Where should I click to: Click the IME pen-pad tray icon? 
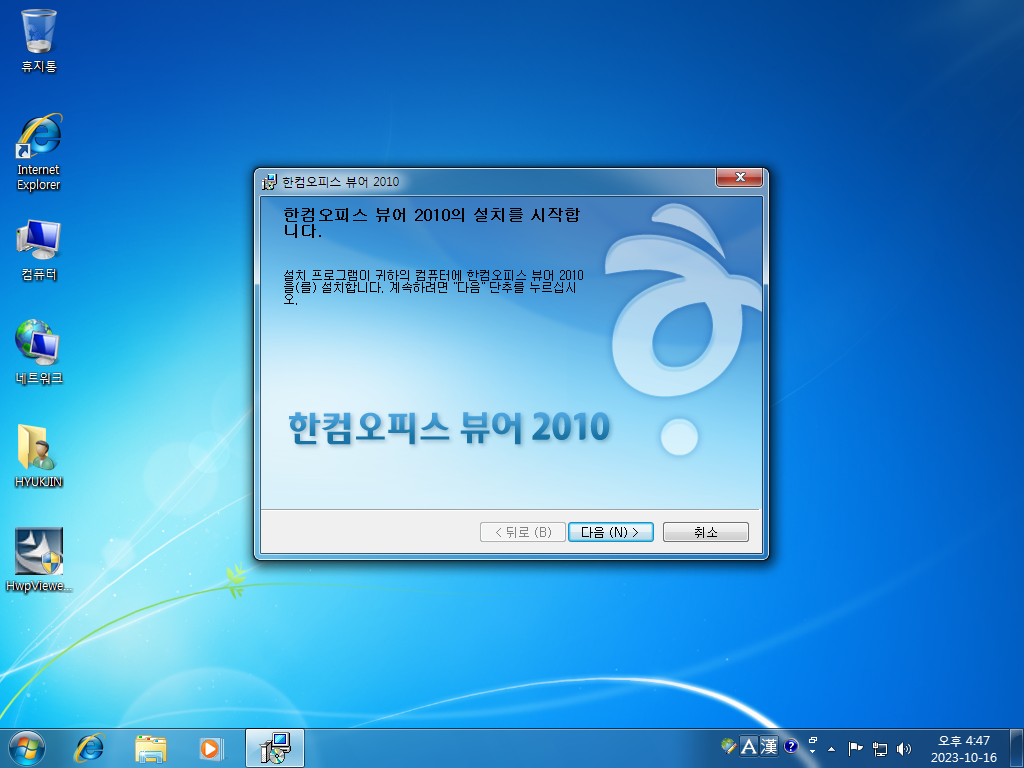pos(729,746)
